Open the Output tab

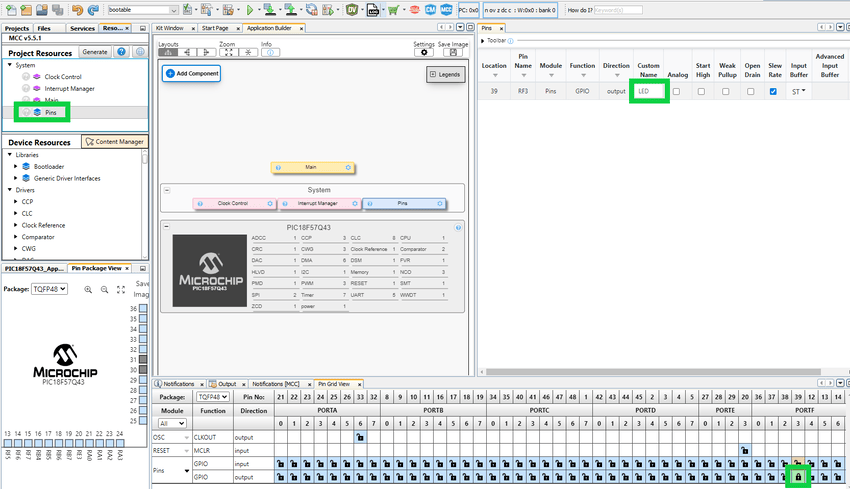tap(227, 384)
